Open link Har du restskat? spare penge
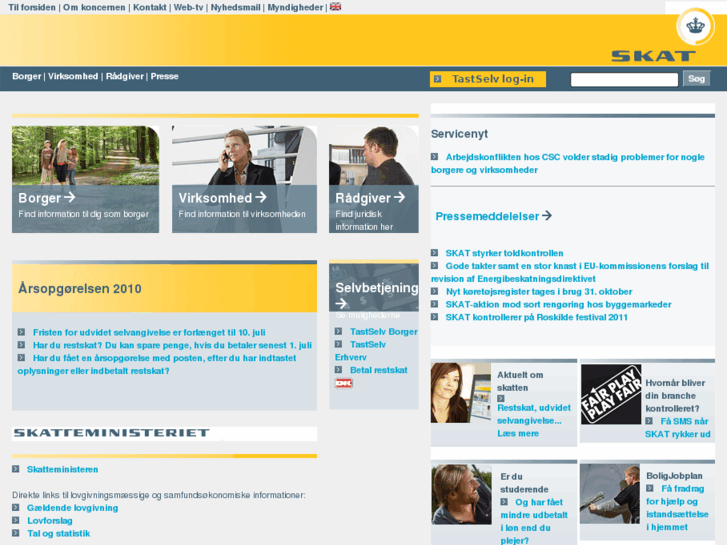 point(172,346)
